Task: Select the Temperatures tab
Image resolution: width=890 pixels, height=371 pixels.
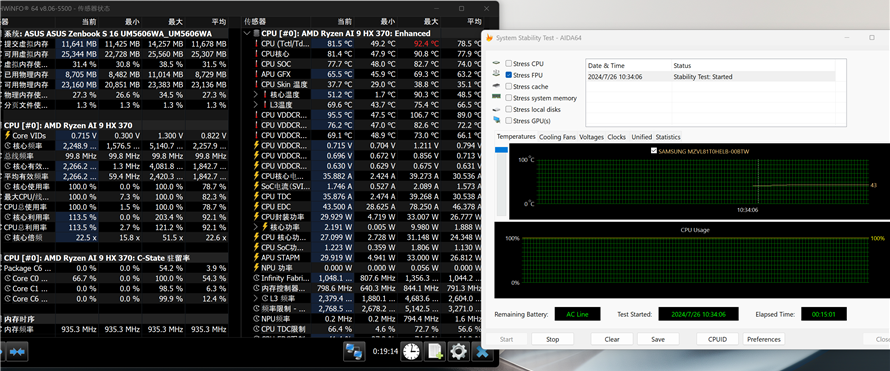Action: click(x=516, y=137)
